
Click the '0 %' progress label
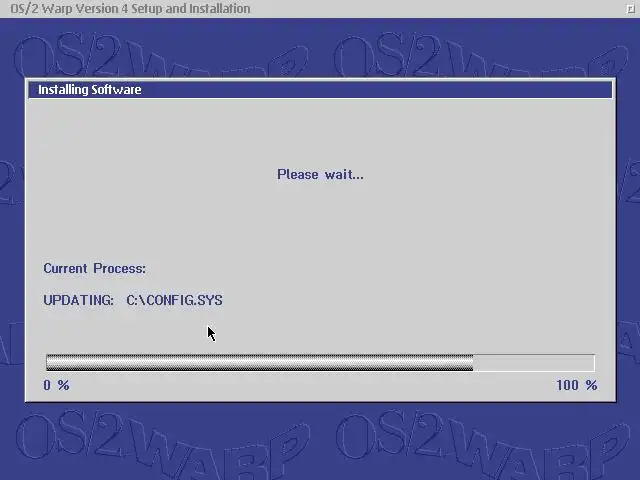pos(56,385)
